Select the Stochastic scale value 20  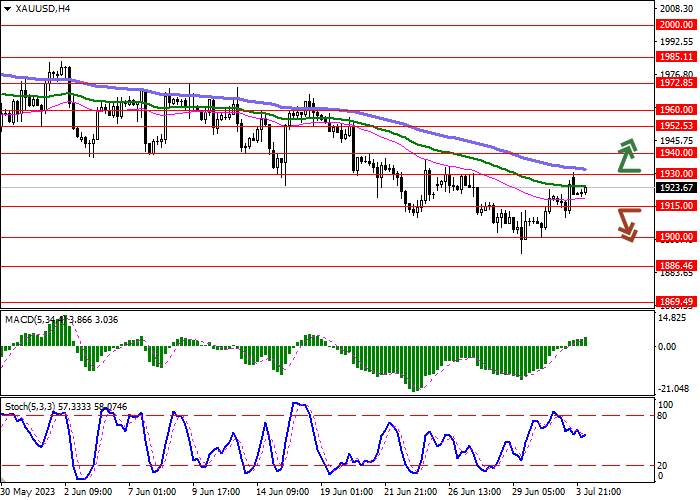pos(662,466)
